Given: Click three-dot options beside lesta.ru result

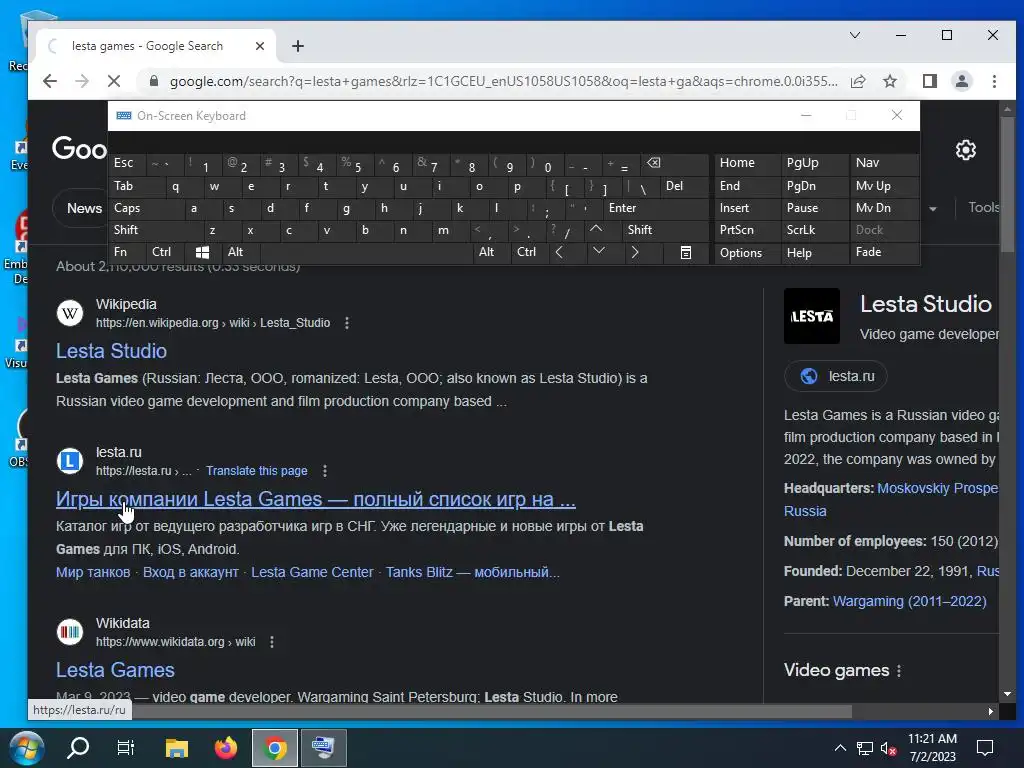Looking at the screenshot, I should click(325, 471).
